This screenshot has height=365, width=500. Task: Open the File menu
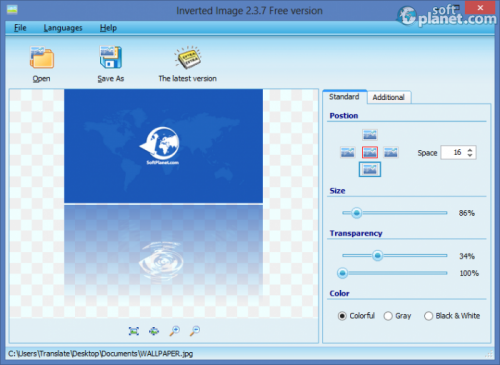20,28
